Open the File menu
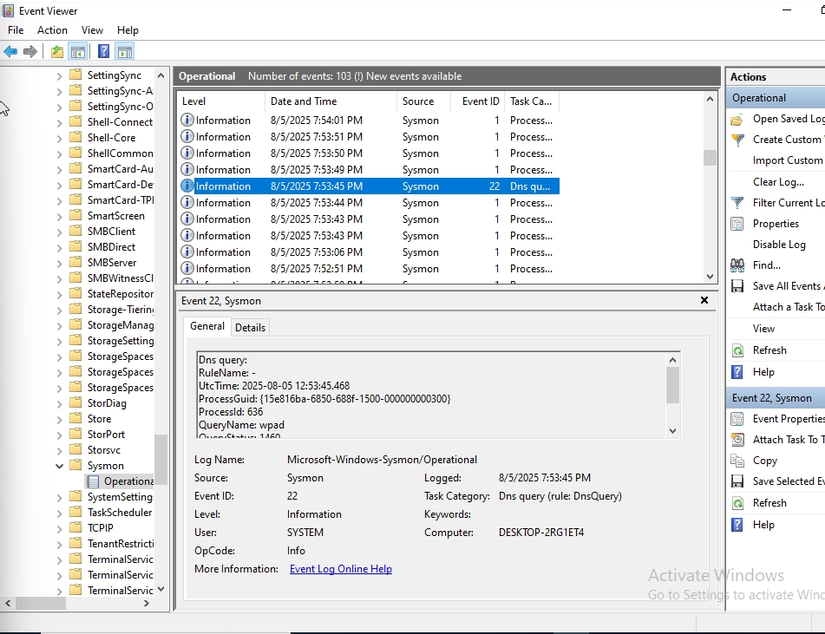 [15, 30]
